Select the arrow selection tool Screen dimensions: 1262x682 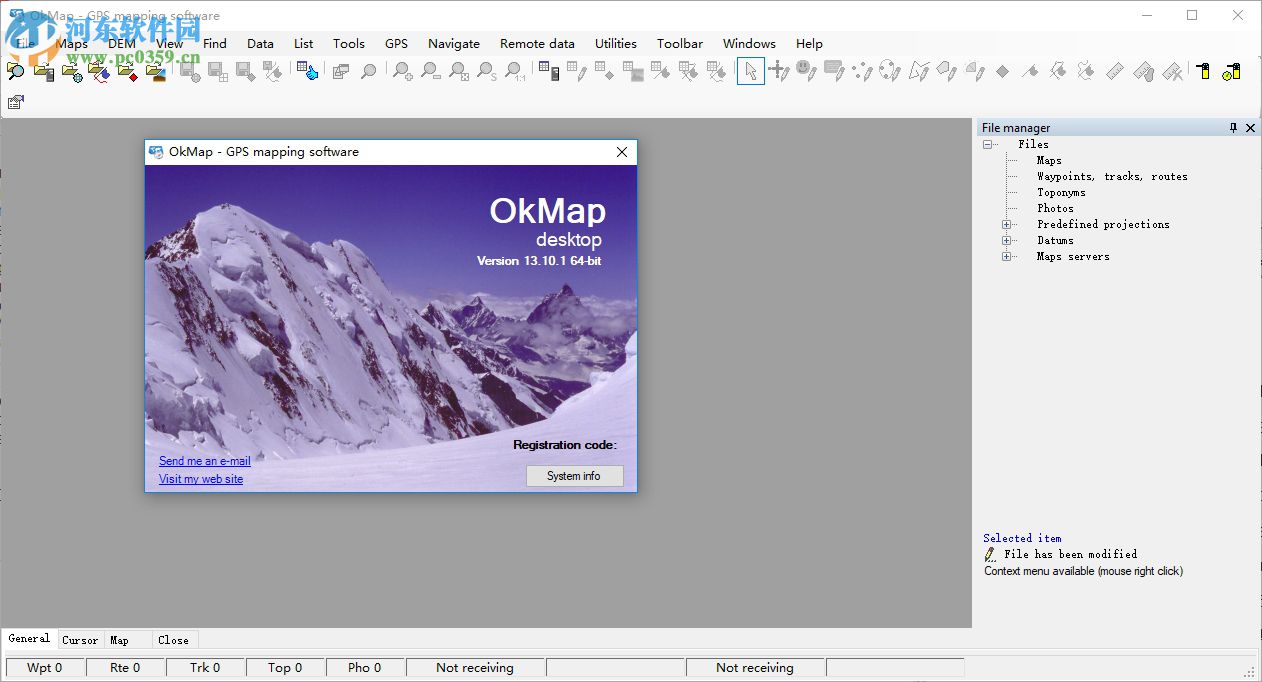tap(751, 71)
